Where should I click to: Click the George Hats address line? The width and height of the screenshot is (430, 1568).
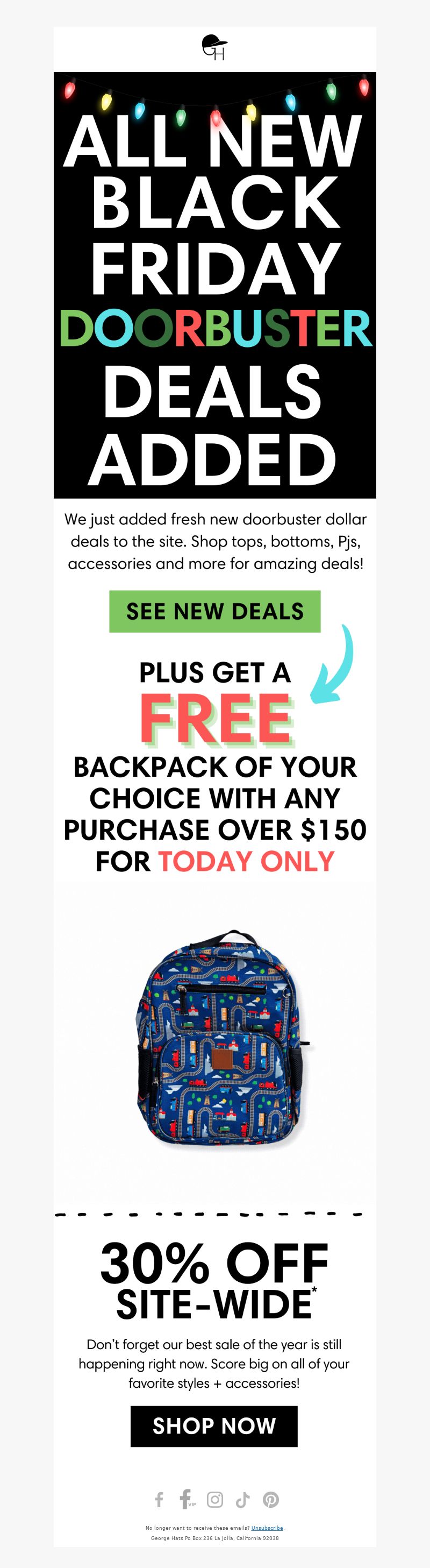[214, 1537]
